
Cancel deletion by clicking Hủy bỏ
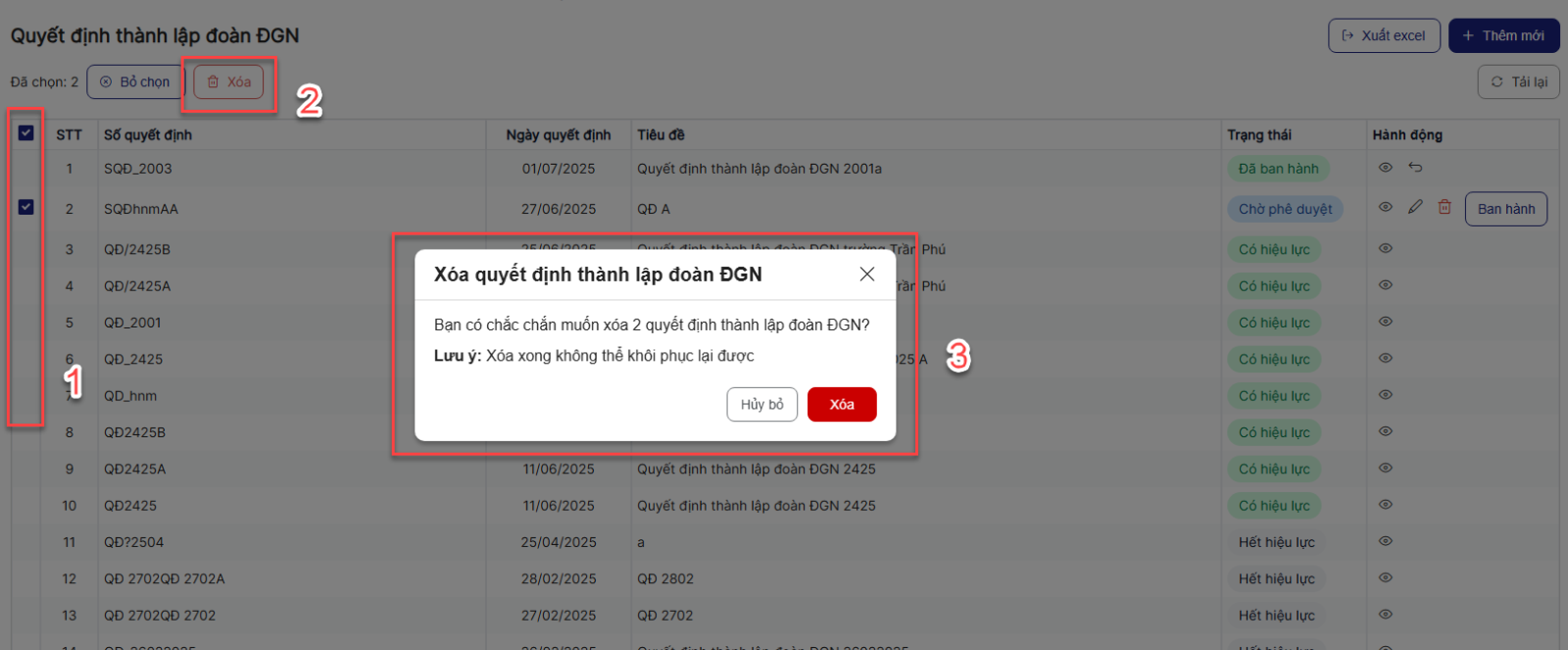coord(761,405)
